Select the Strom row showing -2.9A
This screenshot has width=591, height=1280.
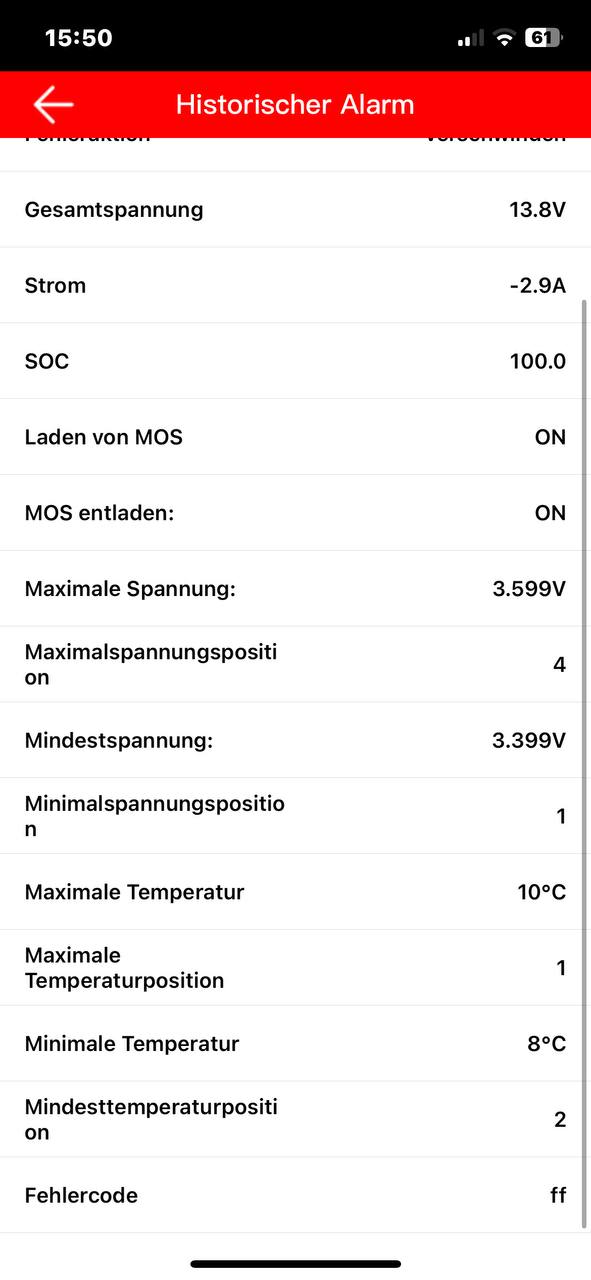click(295, 286)
